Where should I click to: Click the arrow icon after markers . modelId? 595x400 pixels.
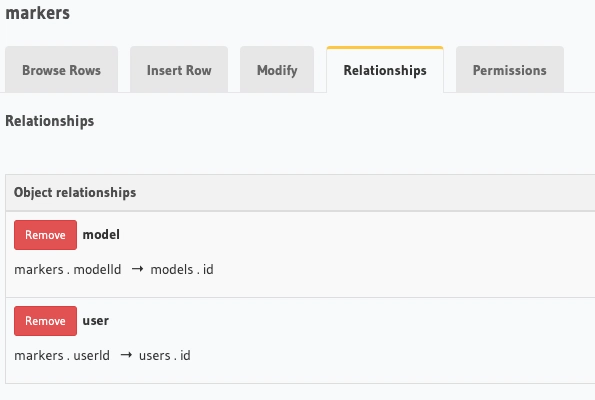coord(137,269)
